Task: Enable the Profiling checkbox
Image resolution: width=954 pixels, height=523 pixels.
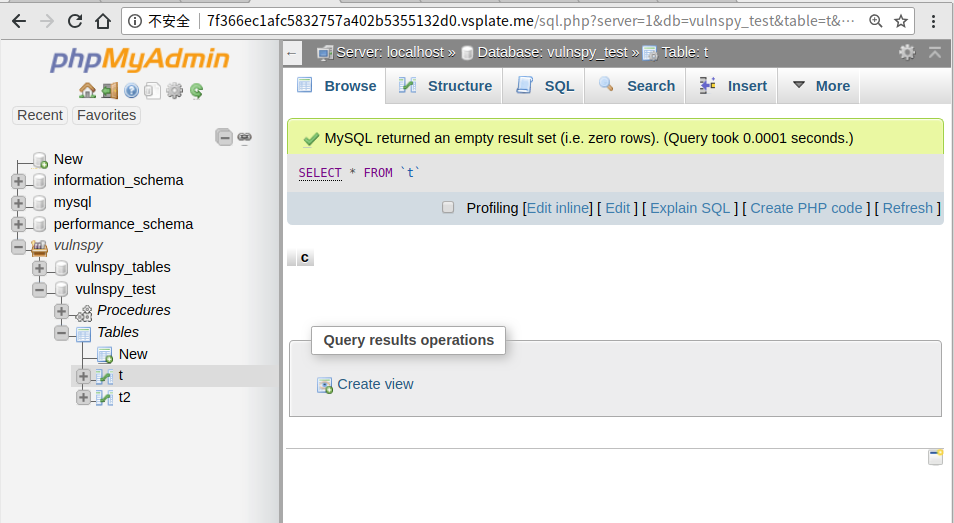Action: pos(448,207)
